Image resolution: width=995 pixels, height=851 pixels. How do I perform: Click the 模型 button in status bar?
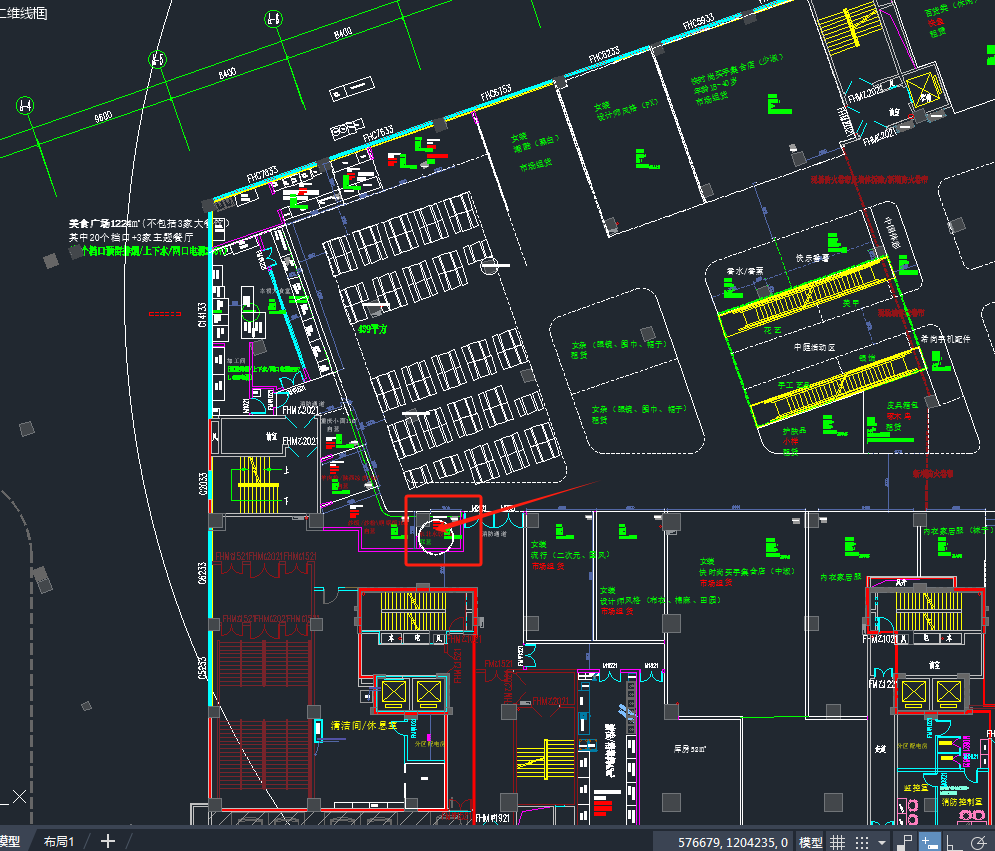pyautogui.click(x=811, y=842)
